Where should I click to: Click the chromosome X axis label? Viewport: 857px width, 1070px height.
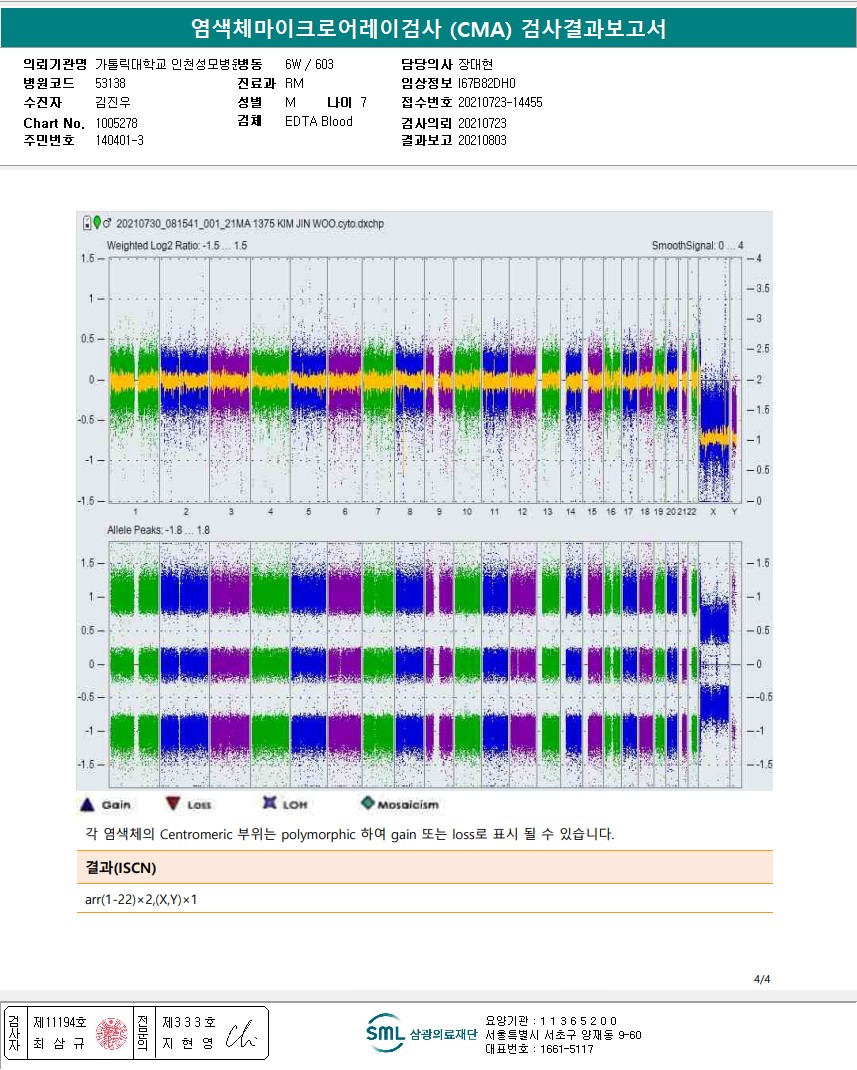713,511
